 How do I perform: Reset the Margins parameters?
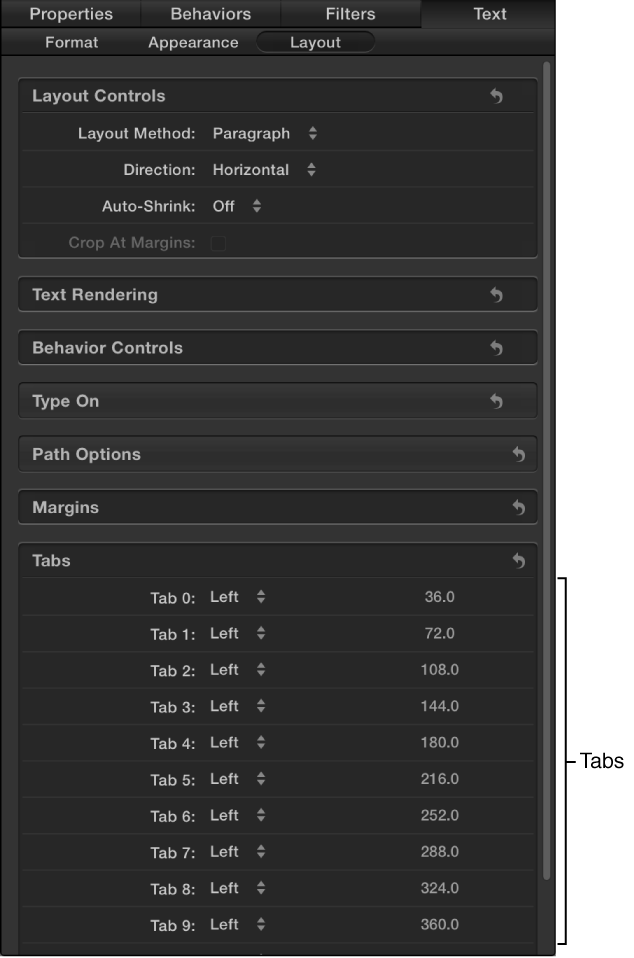pos(517,507)
